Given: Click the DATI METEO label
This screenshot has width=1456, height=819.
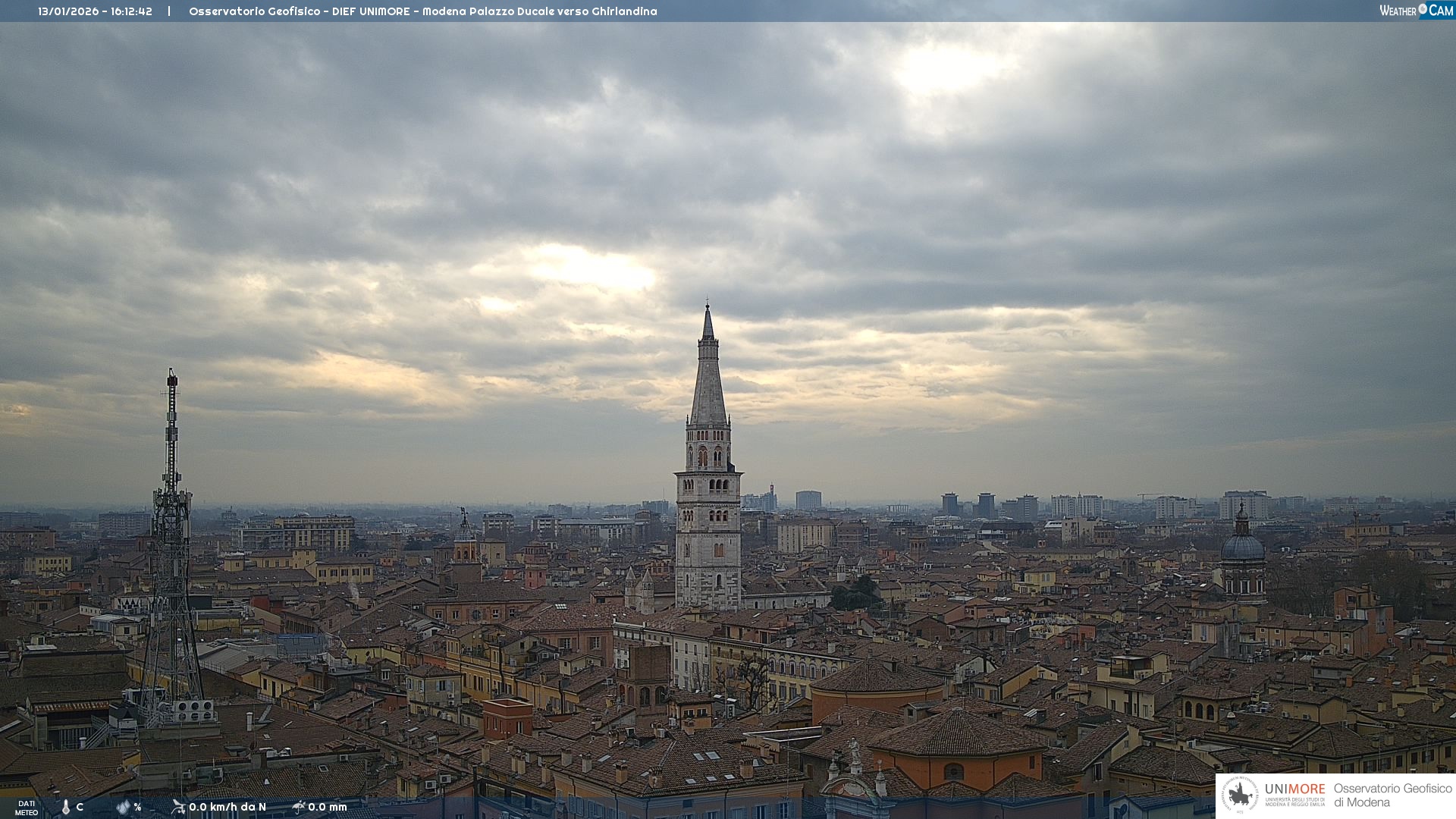Looking at the screenshot, I should click(x=27, y=808).
